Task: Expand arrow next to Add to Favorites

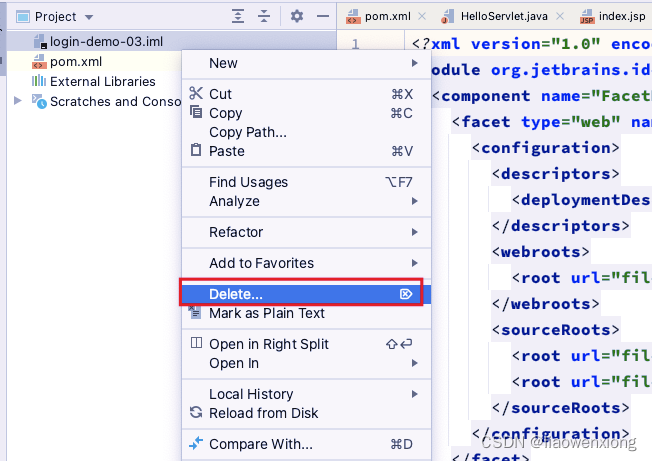Action: pos(414,263)
